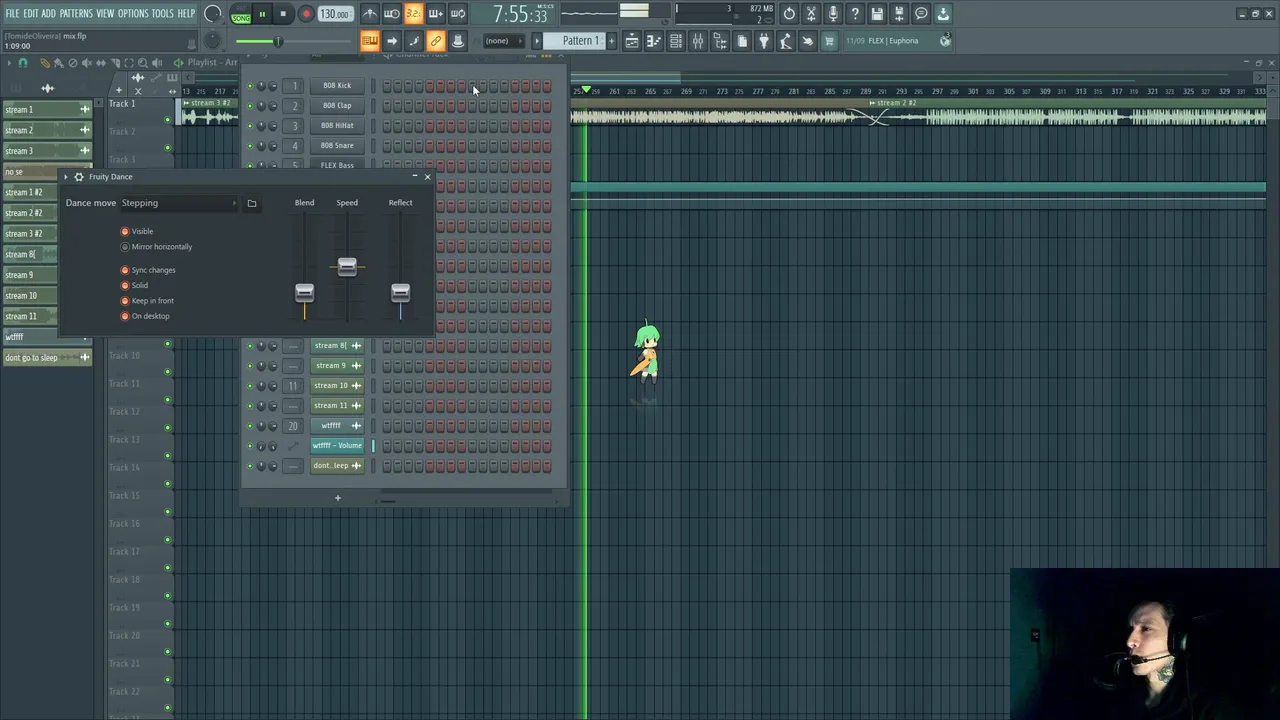Select the 808 Kick channel button
The height and width of the screenshot is (720, 1280).
pyautogui.click(x=337, y=86)
